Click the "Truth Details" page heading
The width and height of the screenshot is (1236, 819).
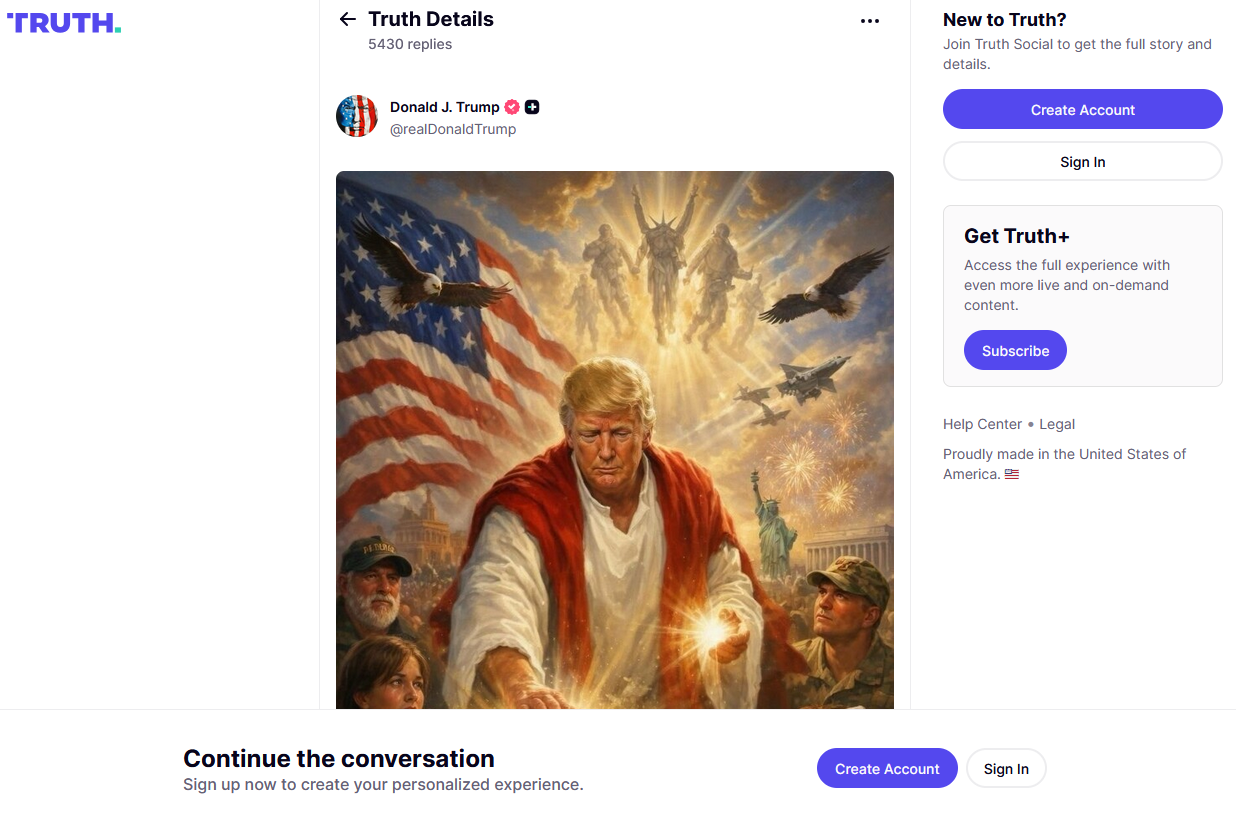point(431,19)
